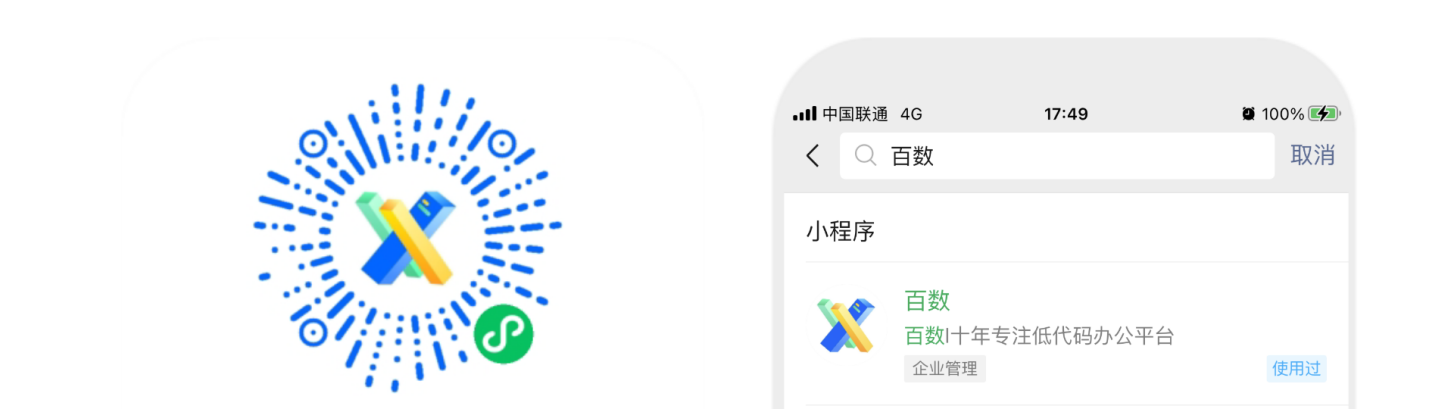Screen dimensions: 1454x409
Task: Tap the cellular signal bars icon
Action: pyautogui.click(x=804, y=114)
